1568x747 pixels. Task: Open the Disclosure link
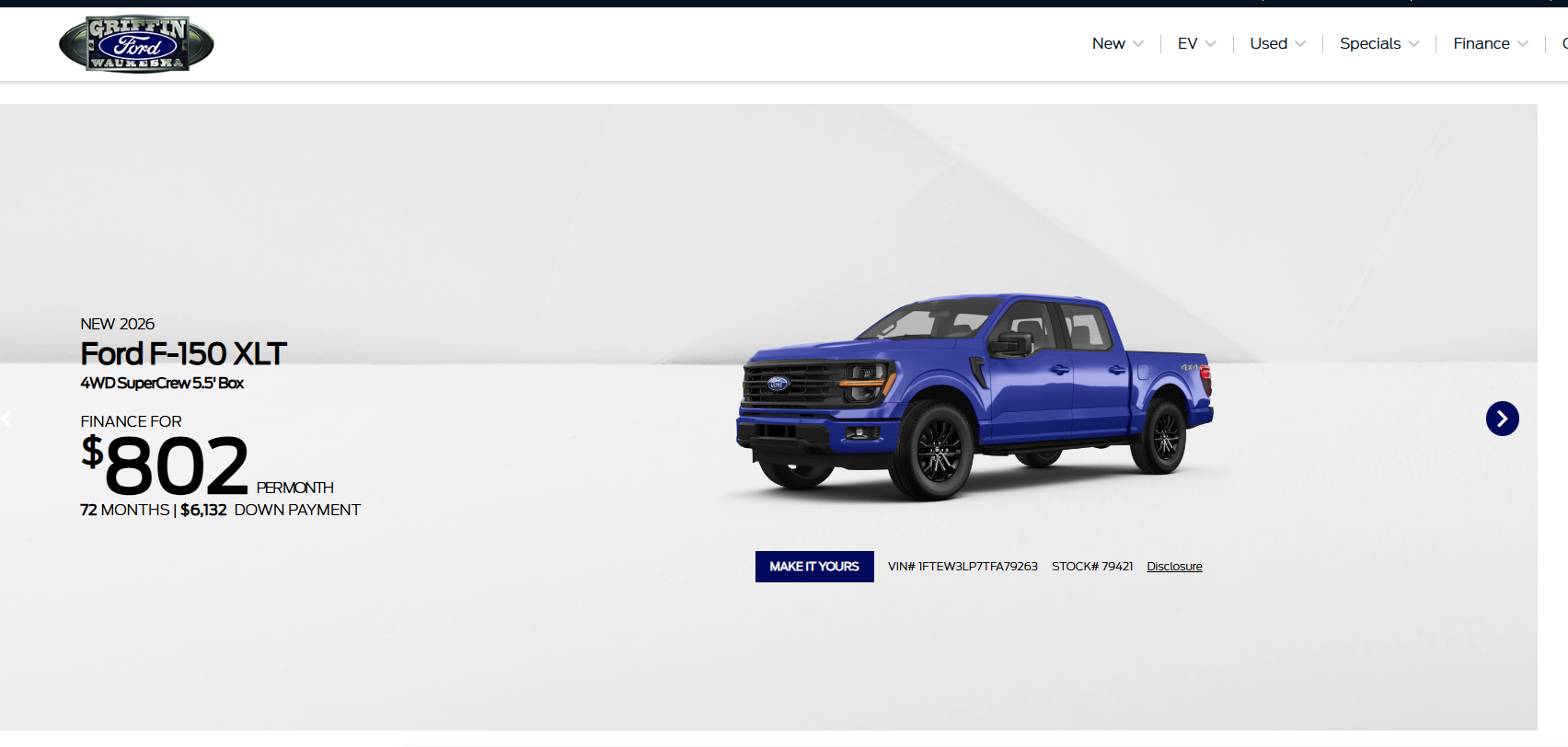pos(1174,567)
